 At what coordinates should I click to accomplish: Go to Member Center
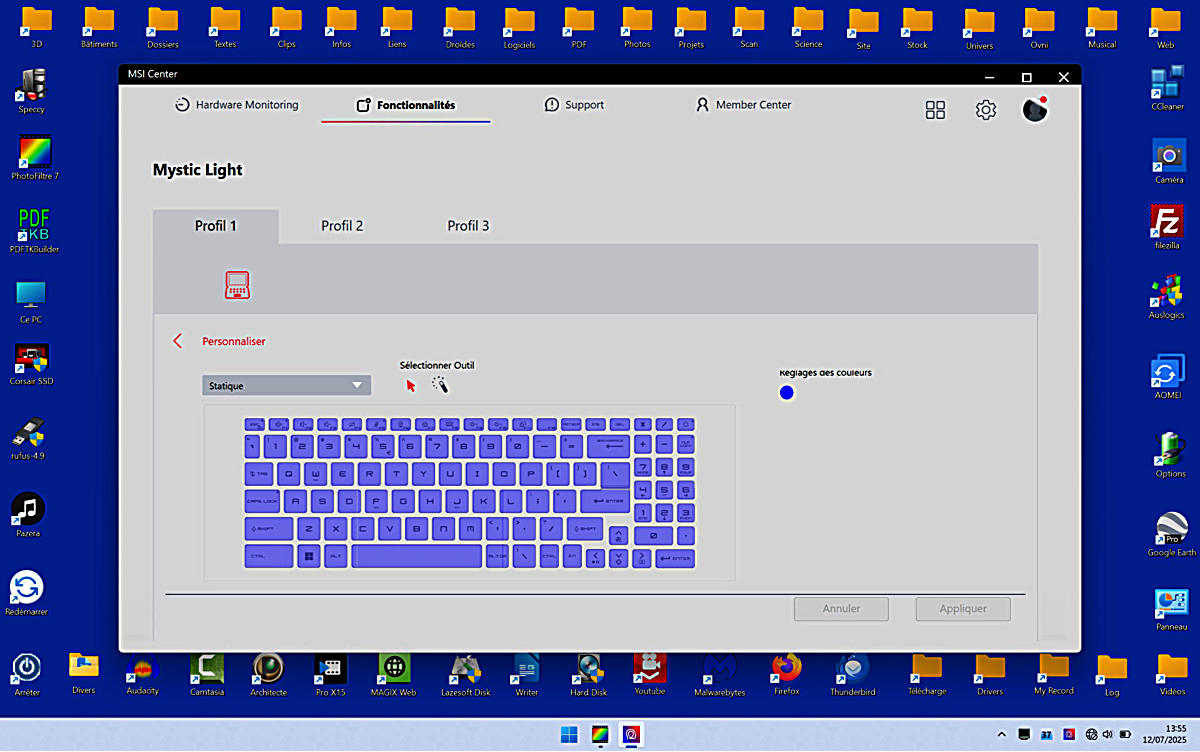[x=743, y=105]
